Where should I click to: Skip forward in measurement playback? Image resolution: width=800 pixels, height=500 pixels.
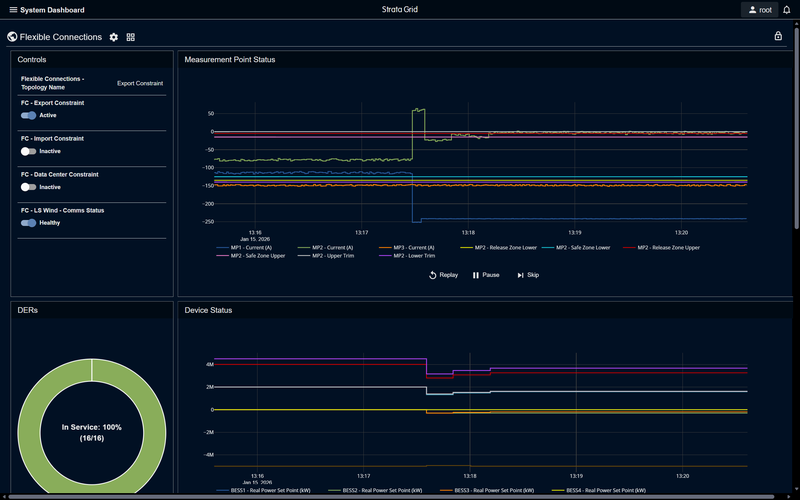pos(528,275)
